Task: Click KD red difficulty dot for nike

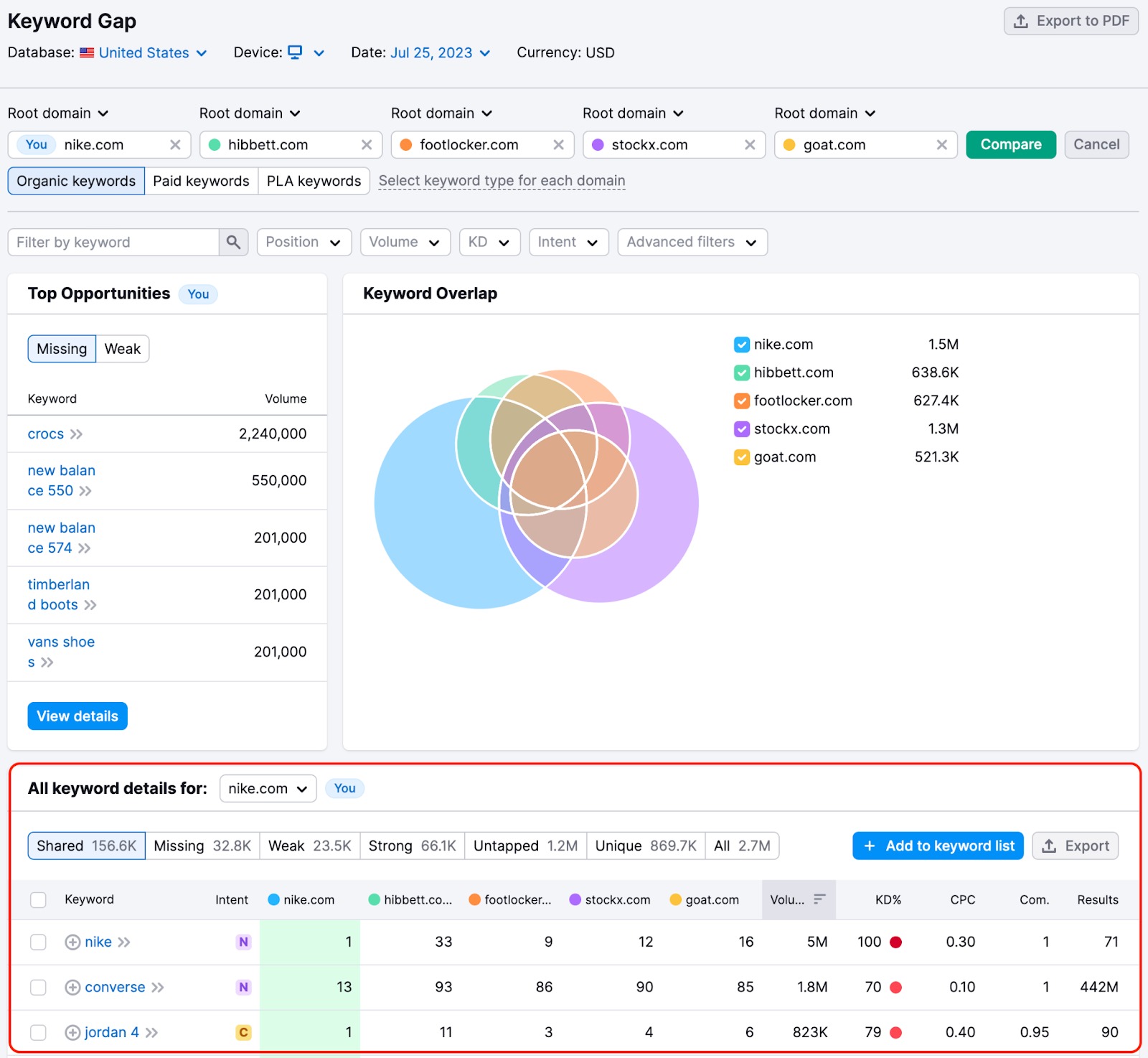Action: tap(895, 942)
